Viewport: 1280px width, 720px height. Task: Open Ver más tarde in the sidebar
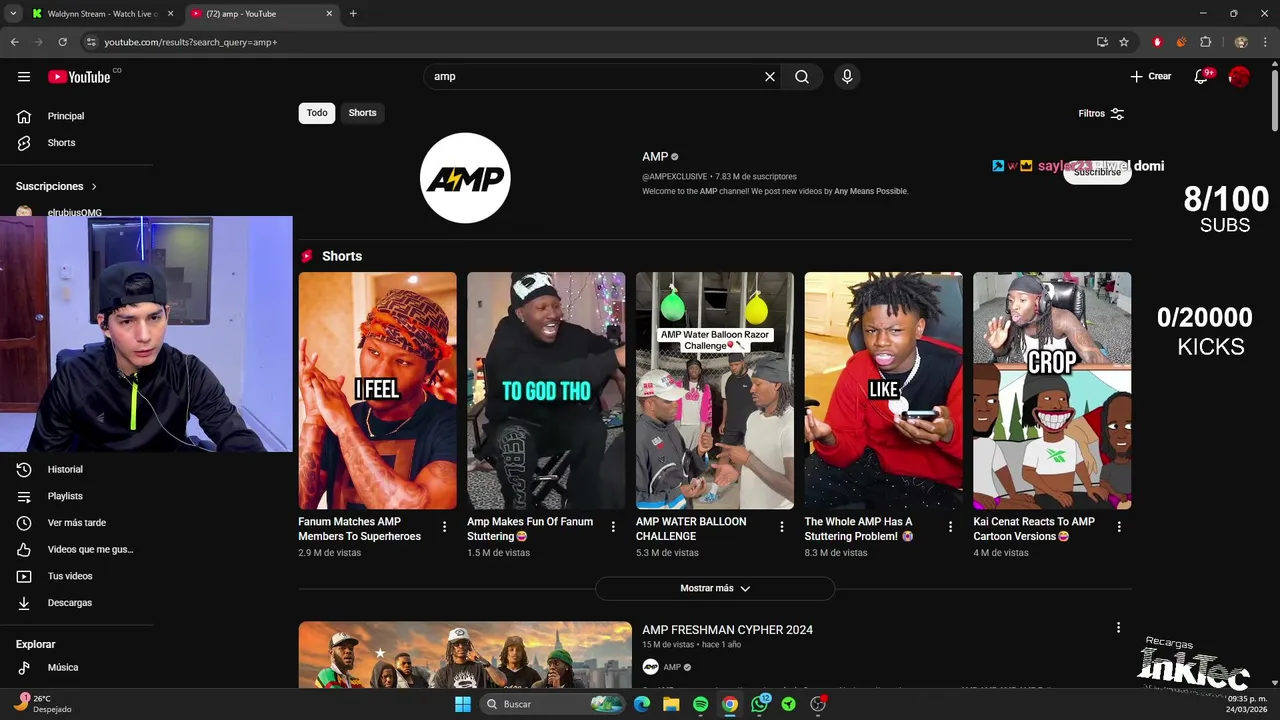[76, 523]
